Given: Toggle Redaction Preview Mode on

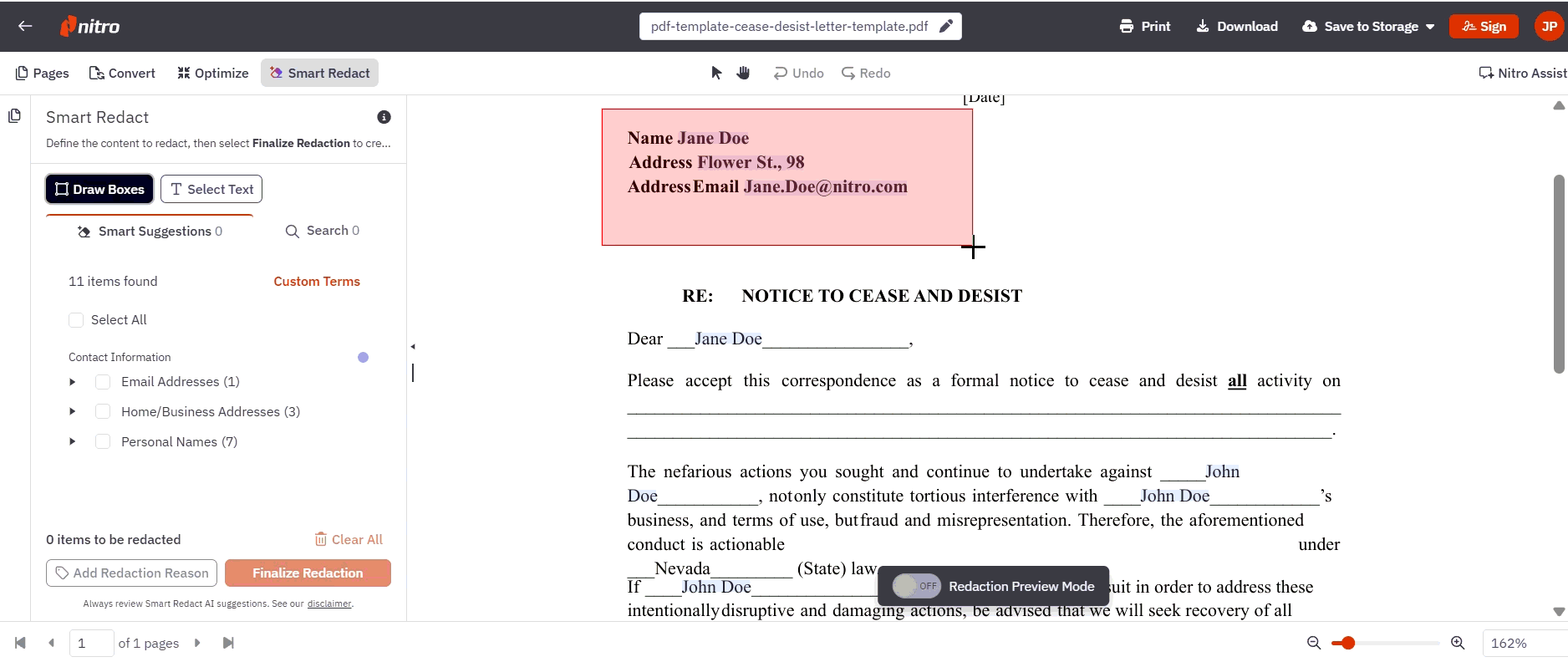Looking at the screenshot, I should (x=916, y=586).
